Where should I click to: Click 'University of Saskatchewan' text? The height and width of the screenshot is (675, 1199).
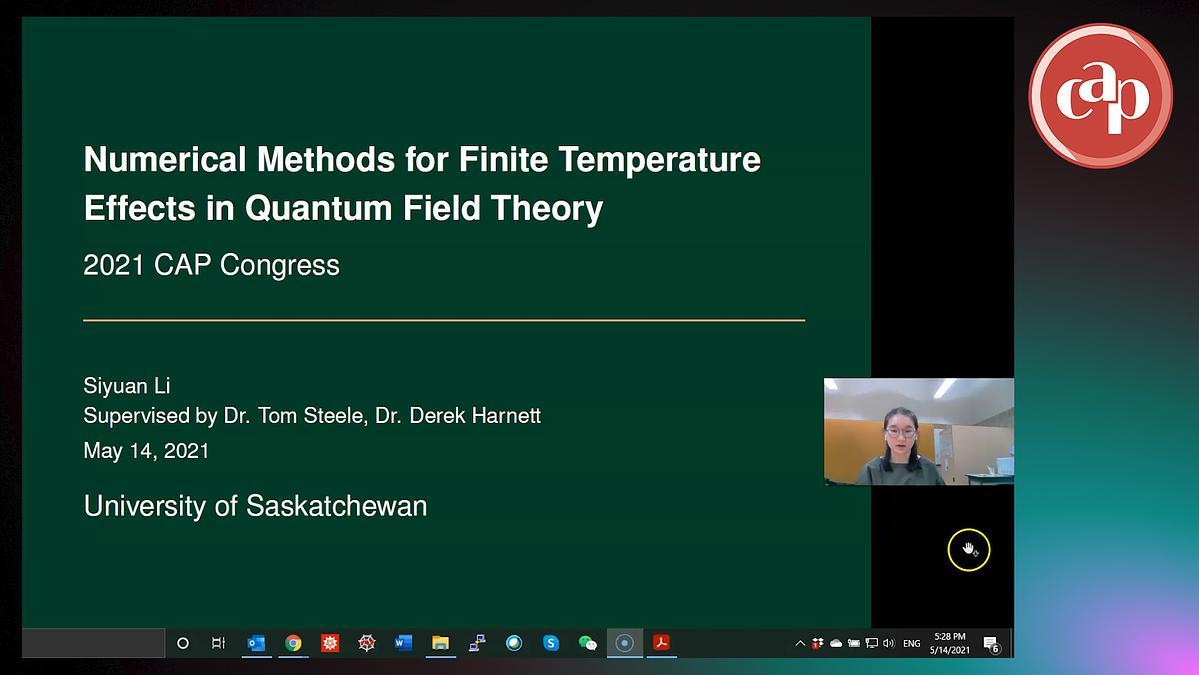[x=255, y=506]
